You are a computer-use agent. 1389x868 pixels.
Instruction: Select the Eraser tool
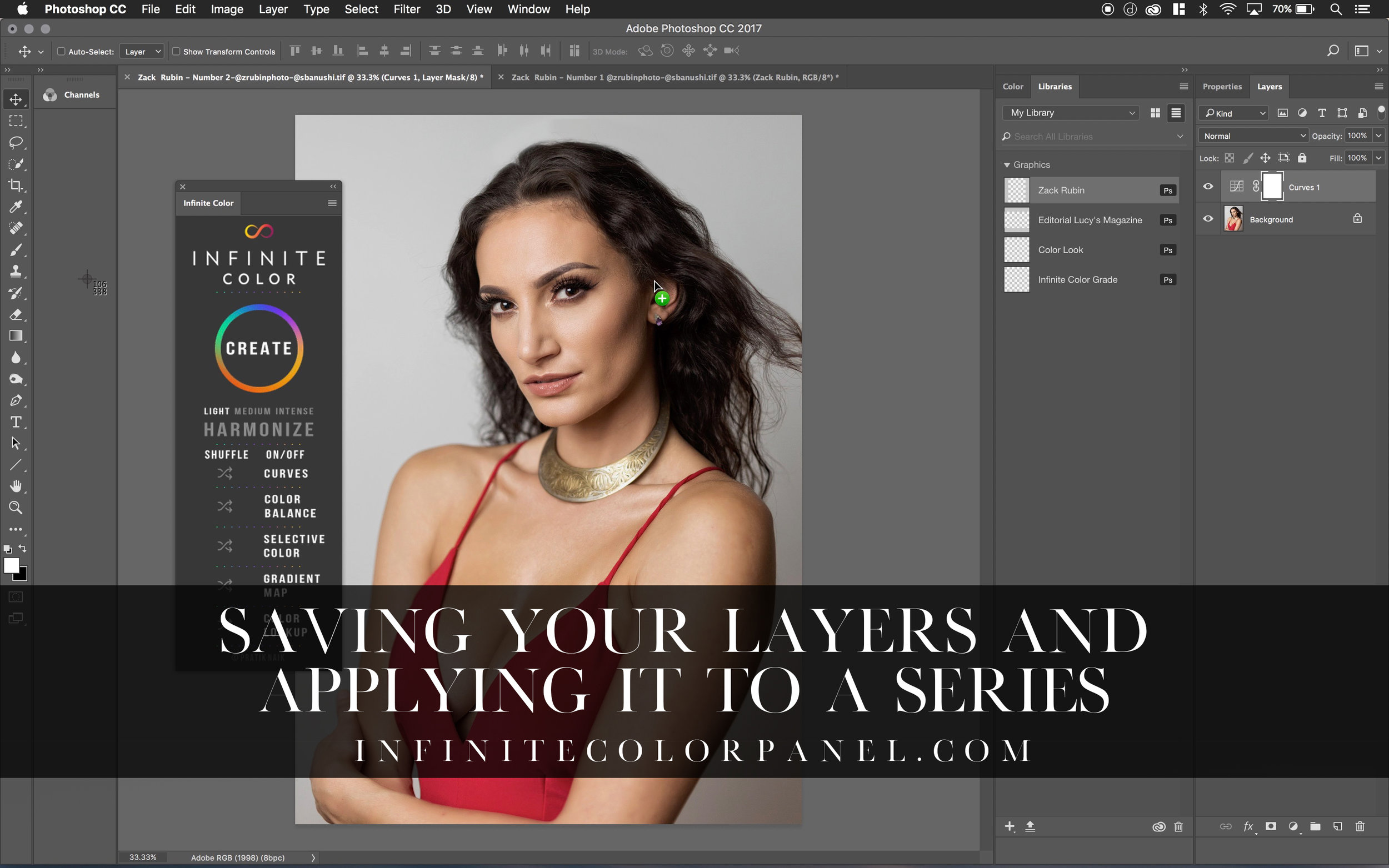pos(16,314)
